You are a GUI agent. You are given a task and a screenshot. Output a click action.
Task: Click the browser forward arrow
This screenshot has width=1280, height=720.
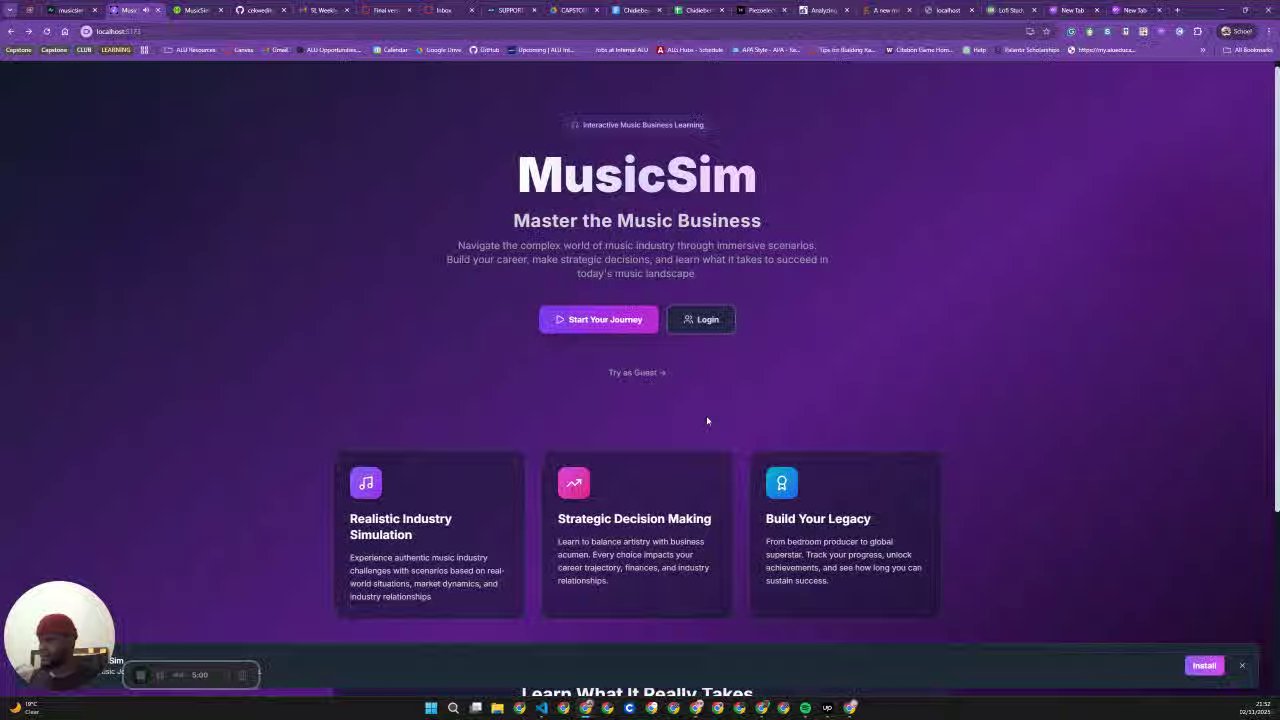(x=28, y=31)
